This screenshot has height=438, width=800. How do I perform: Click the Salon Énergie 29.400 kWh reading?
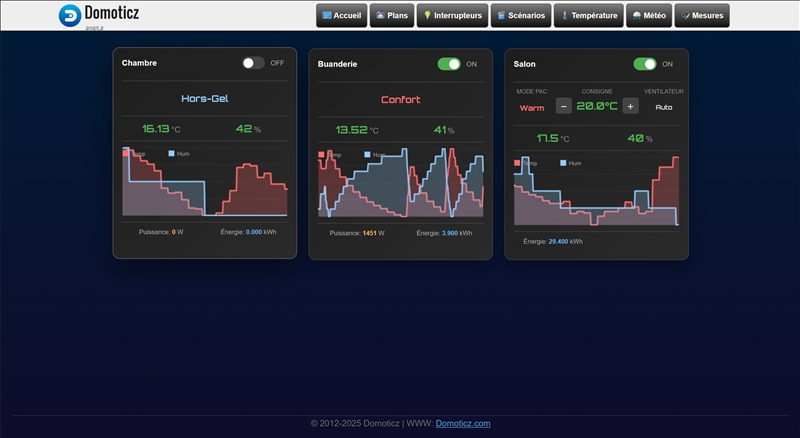tap(553, 241)
